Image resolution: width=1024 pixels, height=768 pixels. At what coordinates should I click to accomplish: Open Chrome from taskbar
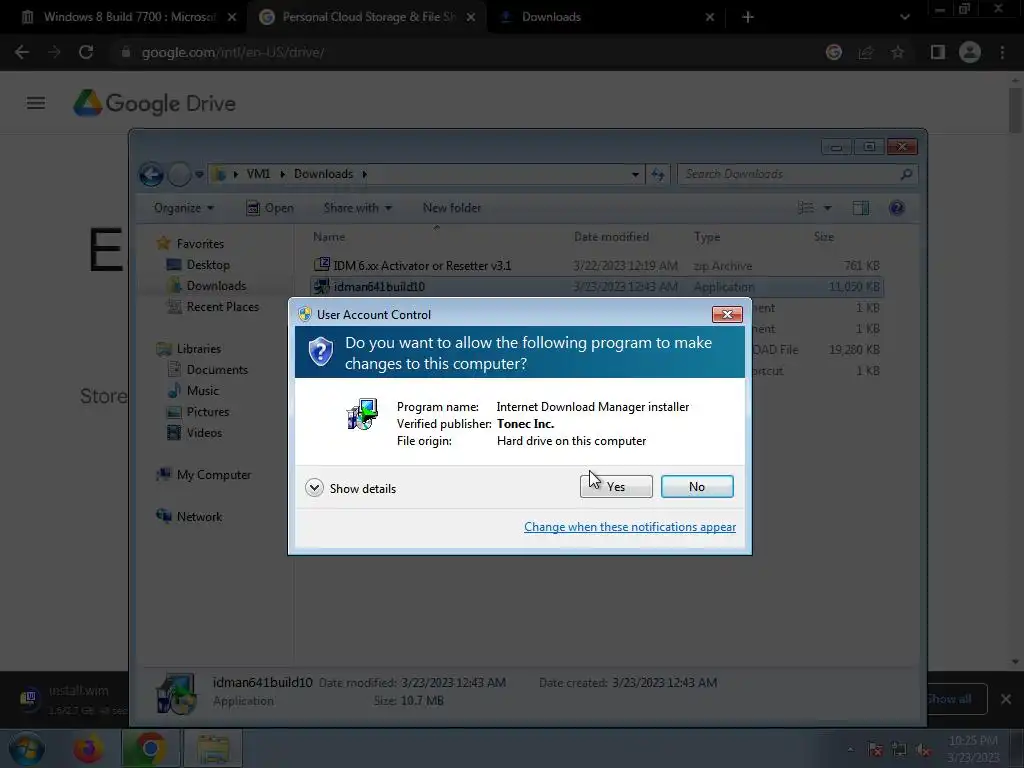[150, 748]
